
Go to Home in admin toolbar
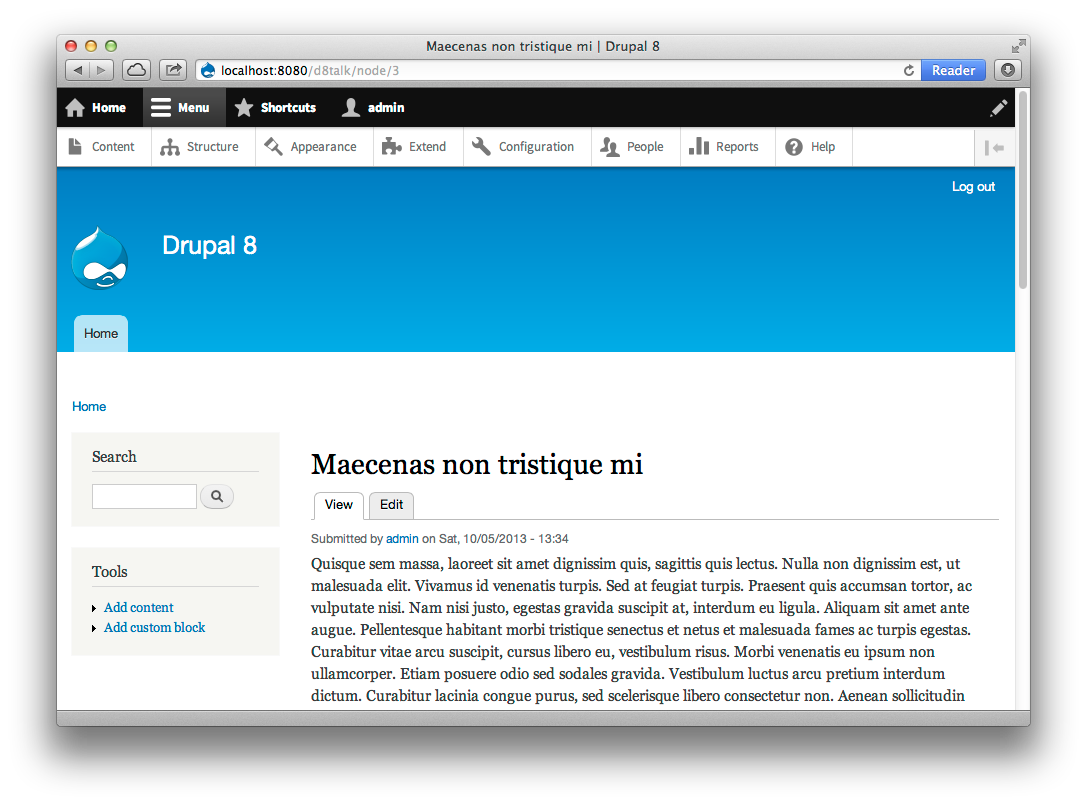click(x=96, y=108)
